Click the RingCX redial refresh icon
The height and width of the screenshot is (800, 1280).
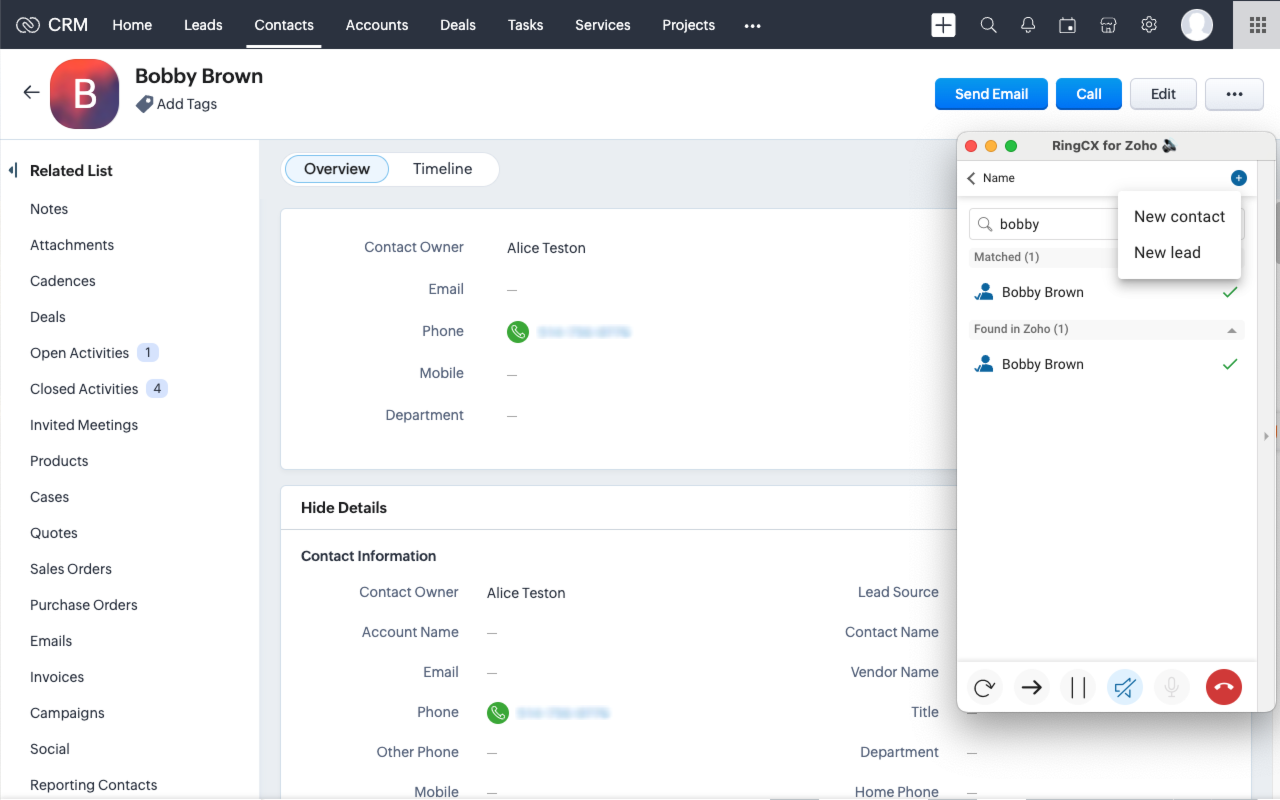pyautogui.click(x=985, y=688)
